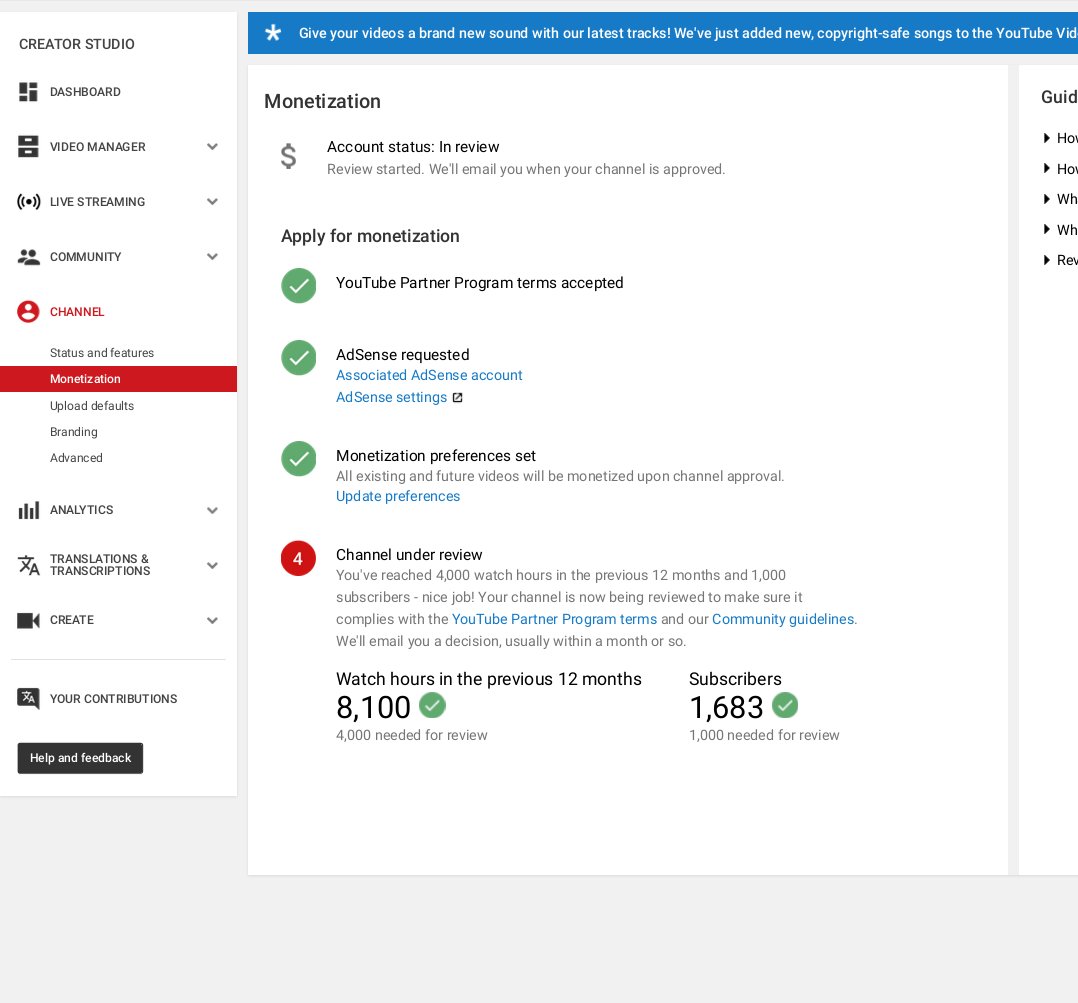Click green check beside Monetization preferences set

[298, 459]
